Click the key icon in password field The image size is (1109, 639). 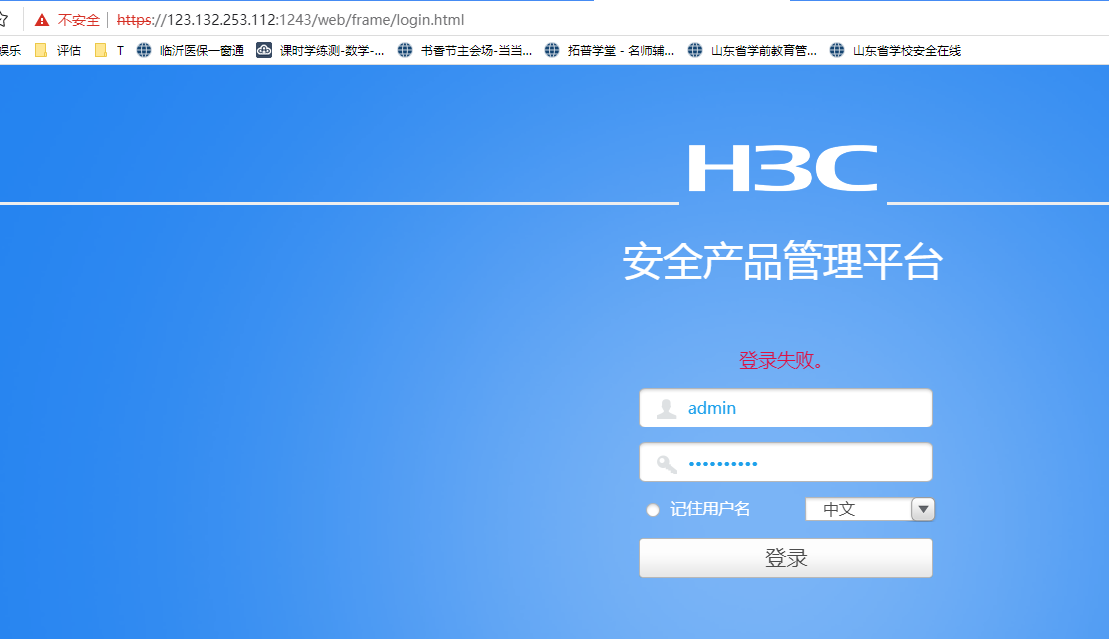click(666, 464)
